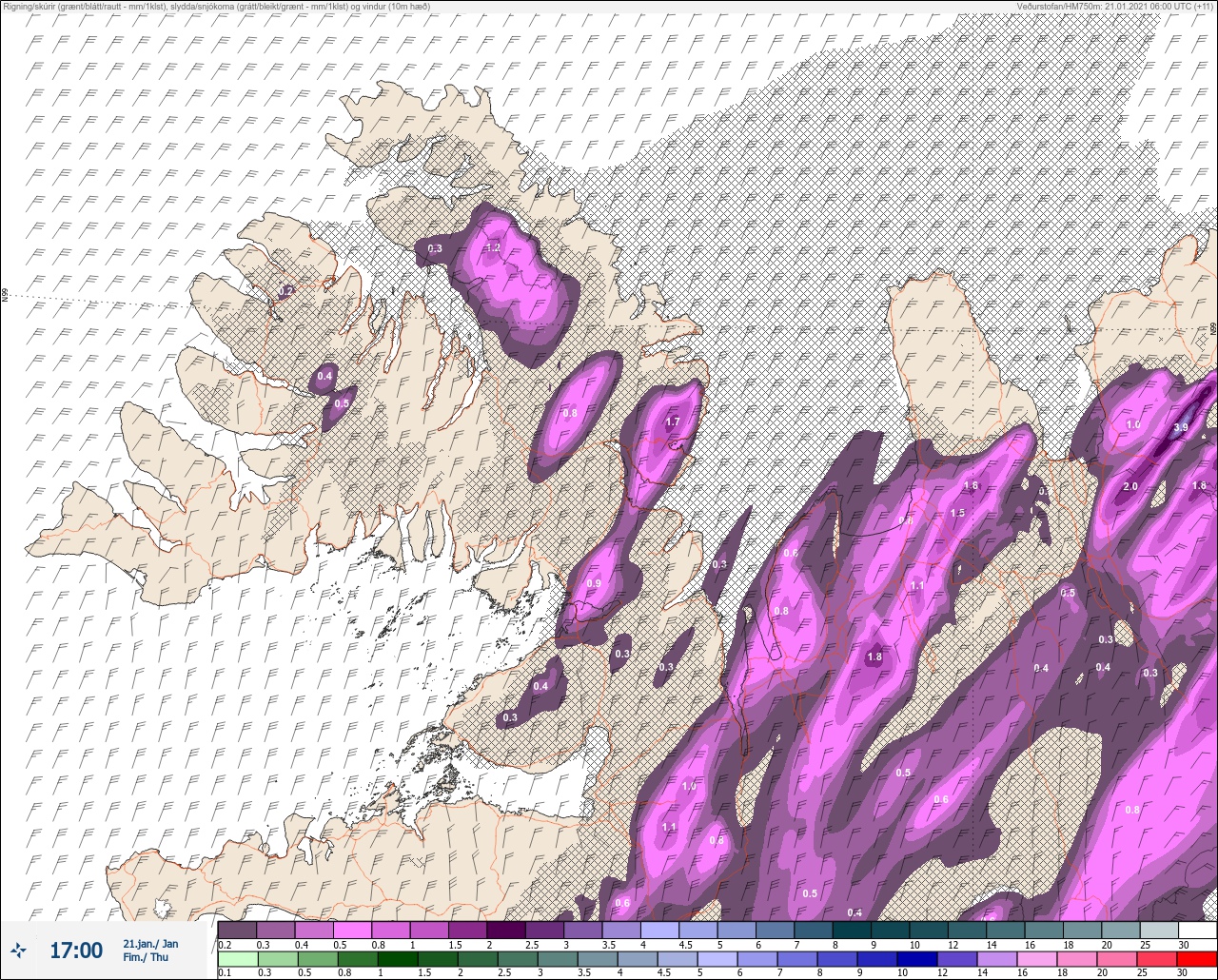This screenshot has height=980, width=1218.
Task: Click the '21.jan./ Jan' date label
Action: pos(150,943)
